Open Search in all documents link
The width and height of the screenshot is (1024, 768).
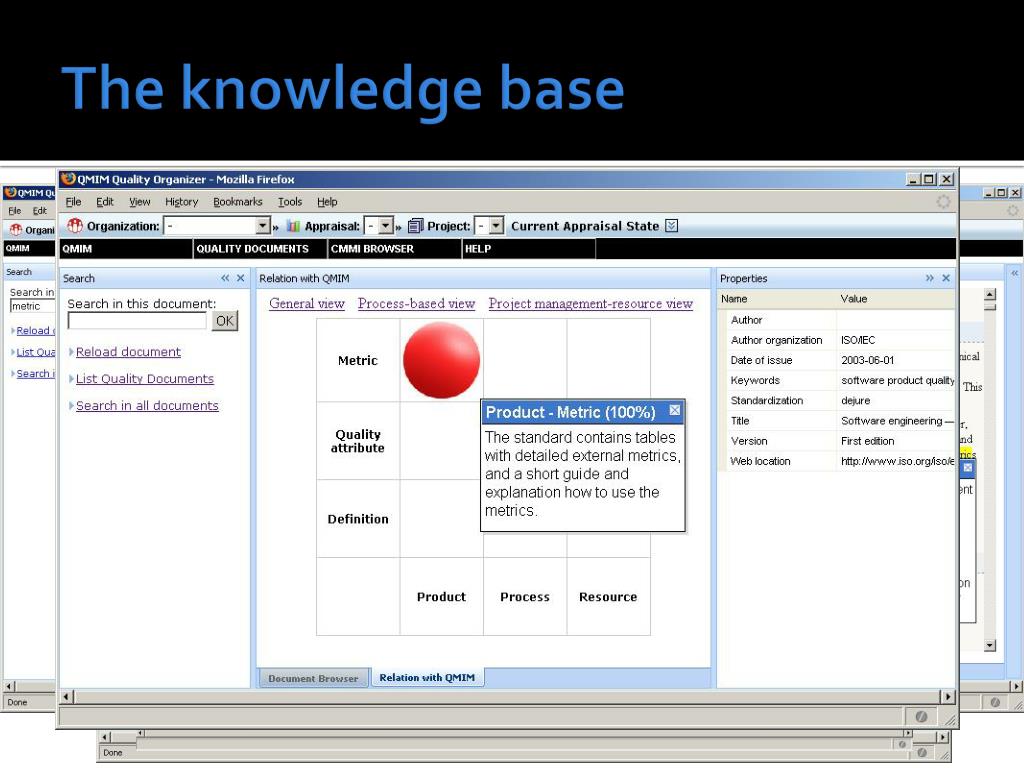(147, 406)
